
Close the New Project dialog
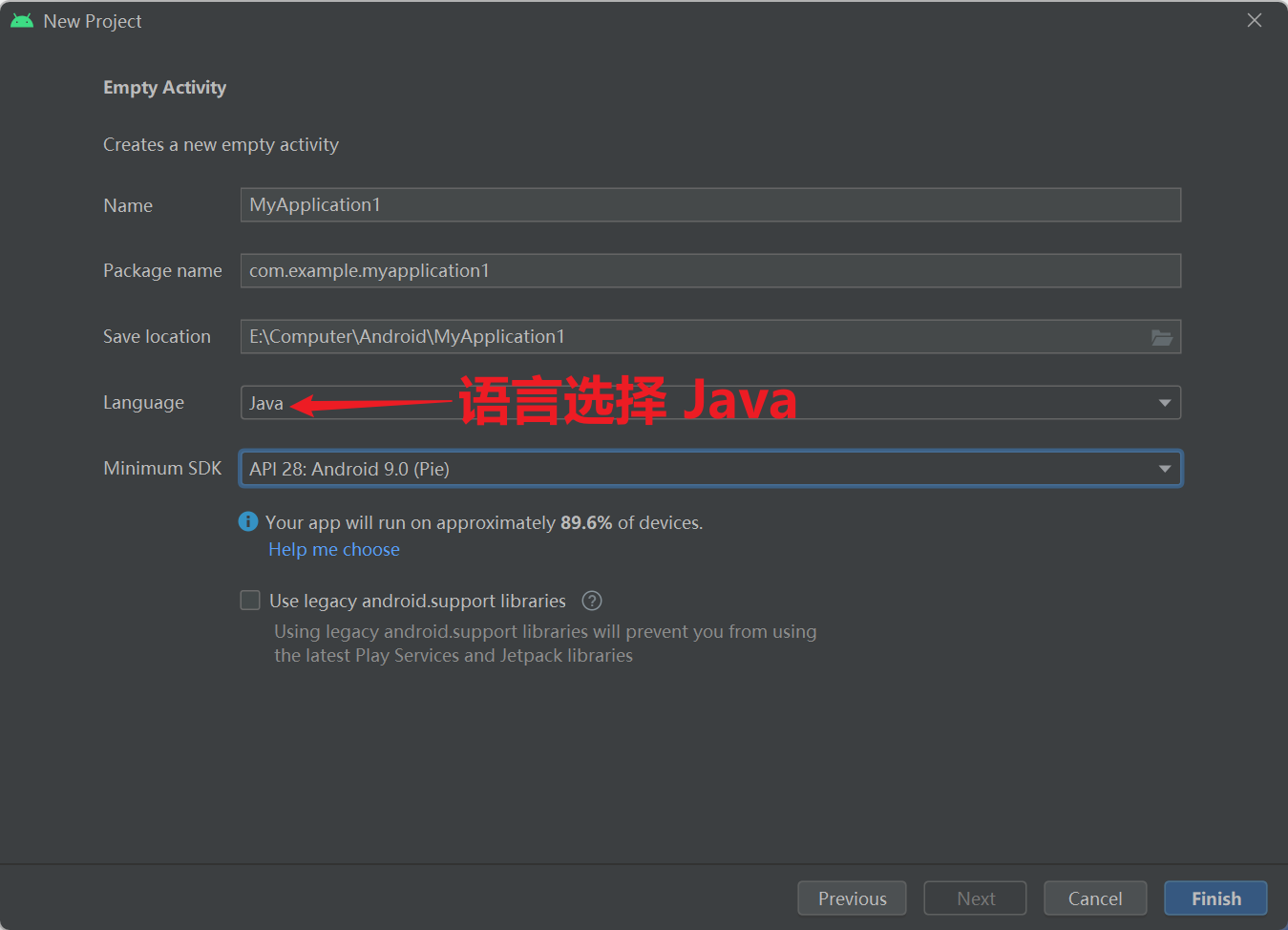click(x=1255, y=20)
